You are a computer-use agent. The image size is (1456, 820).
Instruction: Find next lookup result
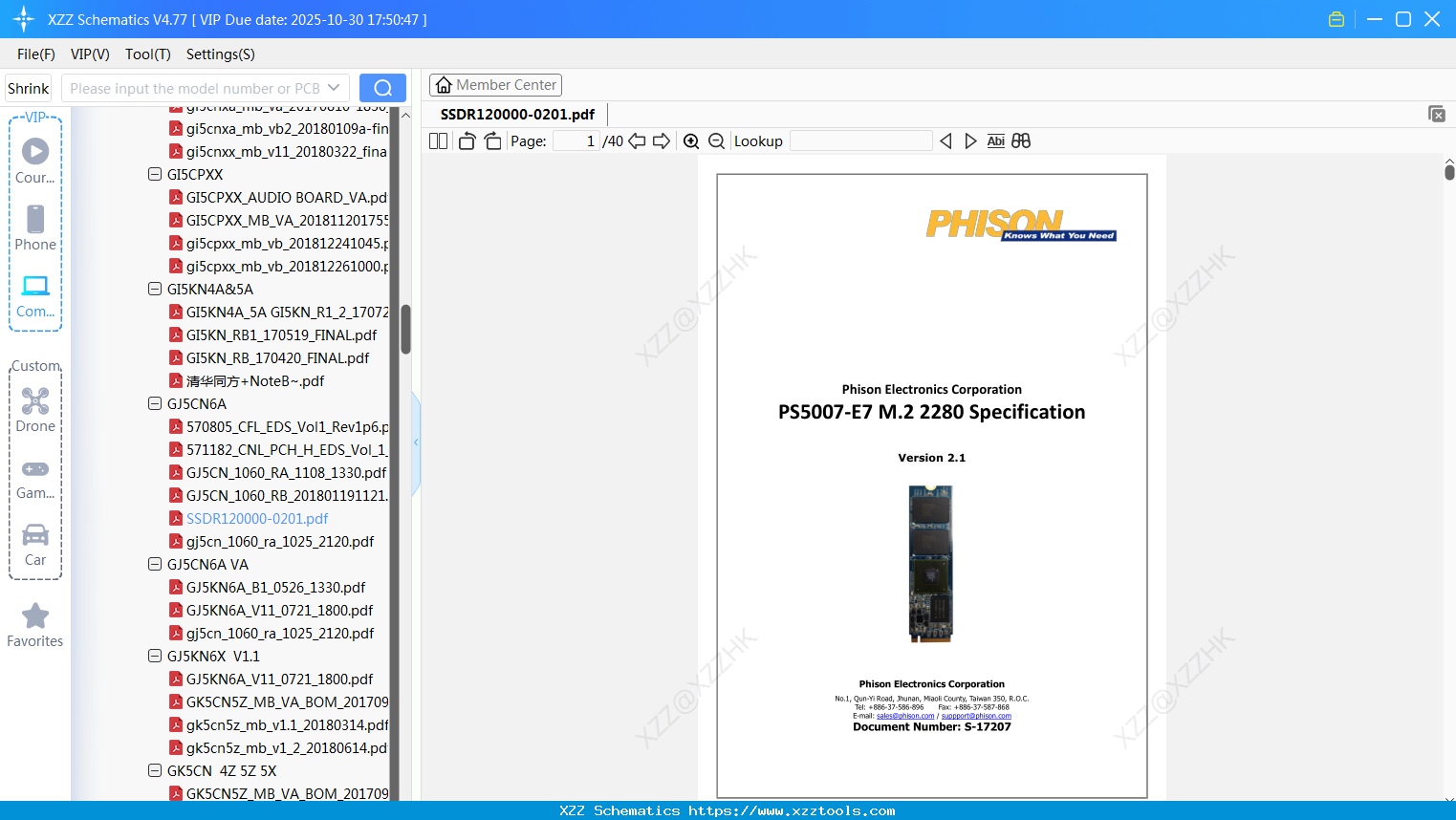[x=970, y=141]
